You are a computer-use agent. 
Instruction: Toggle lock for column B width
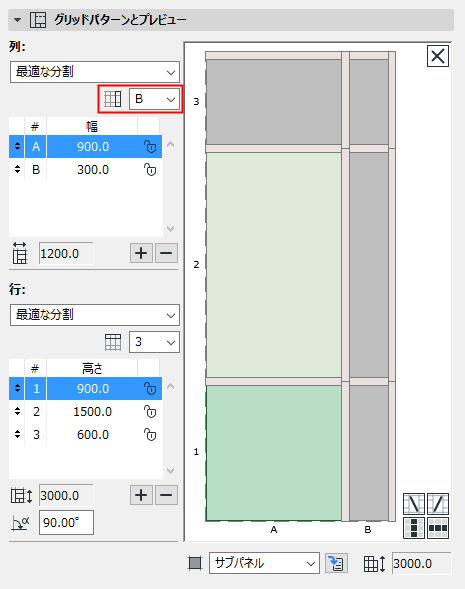click(150, 170)
